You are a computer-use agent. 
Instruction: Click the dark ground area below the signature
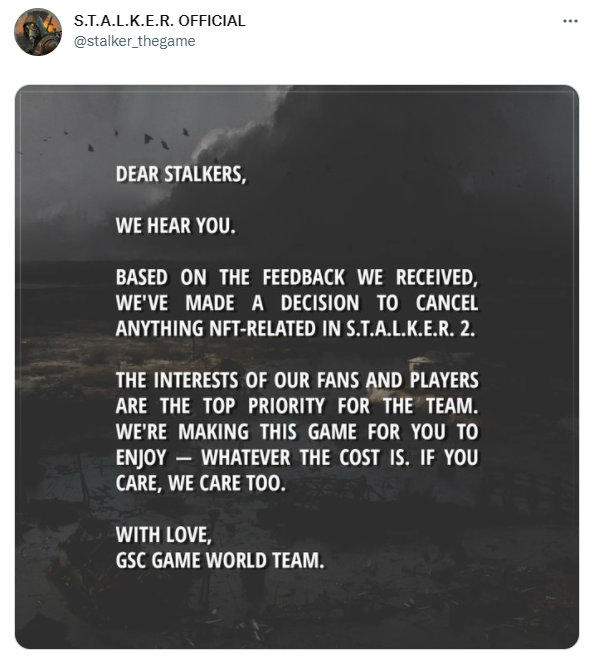pyautogui.click(x=297, y=611)
